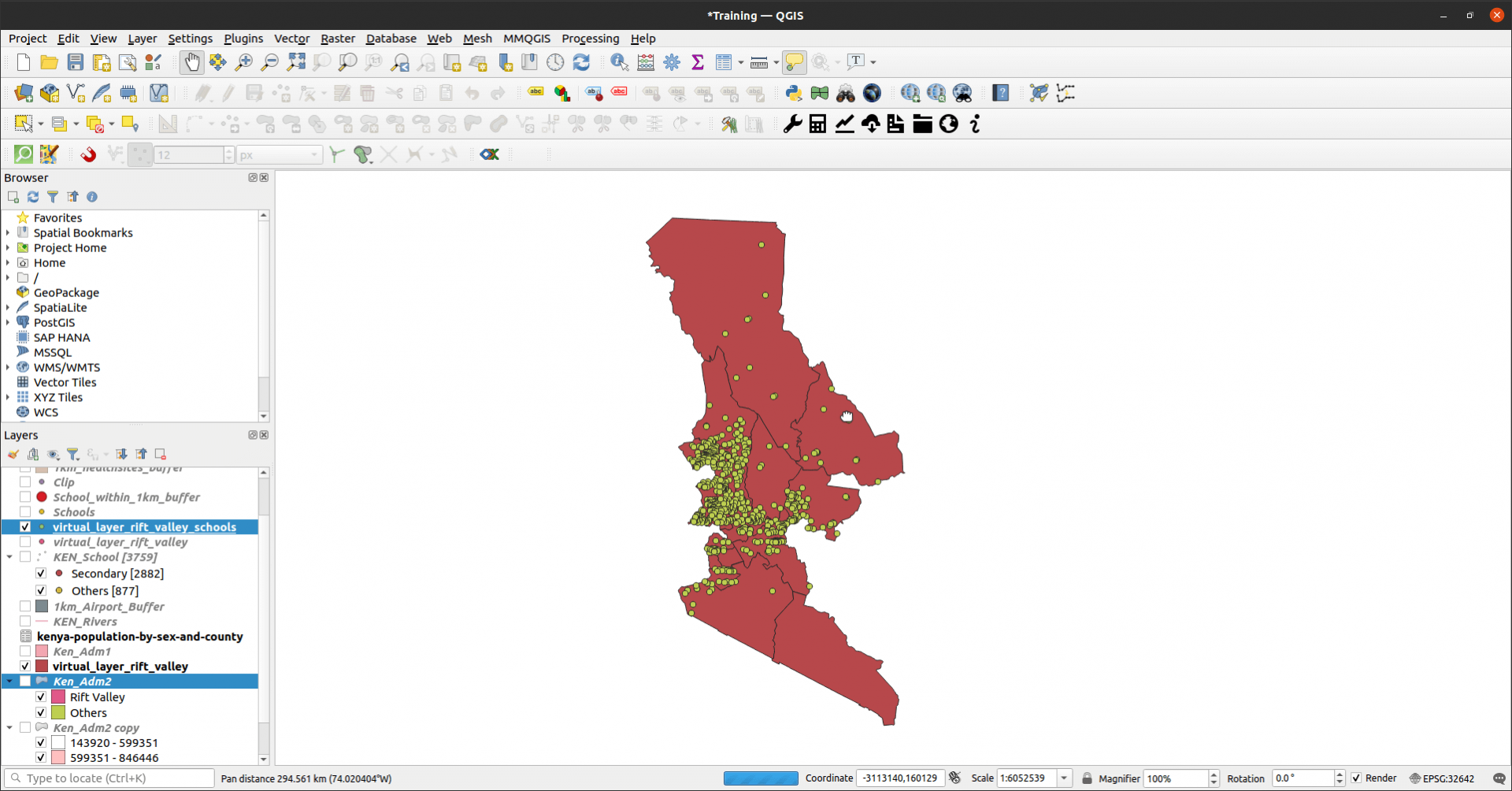Image resolution: width=1512 pixels, height=791 pixels.
Task: Collapse the Ken_Adm2 layer tree
Action: click(9, 681)
